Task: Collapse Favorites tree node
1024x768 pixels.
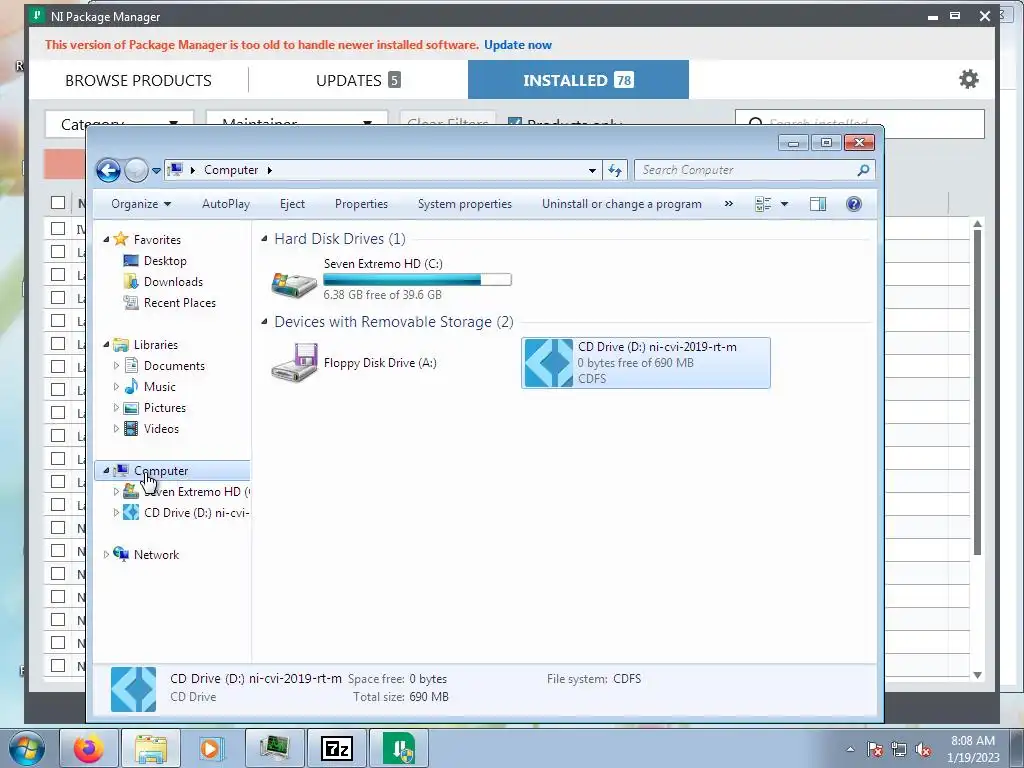Action: tap(106, 240)
